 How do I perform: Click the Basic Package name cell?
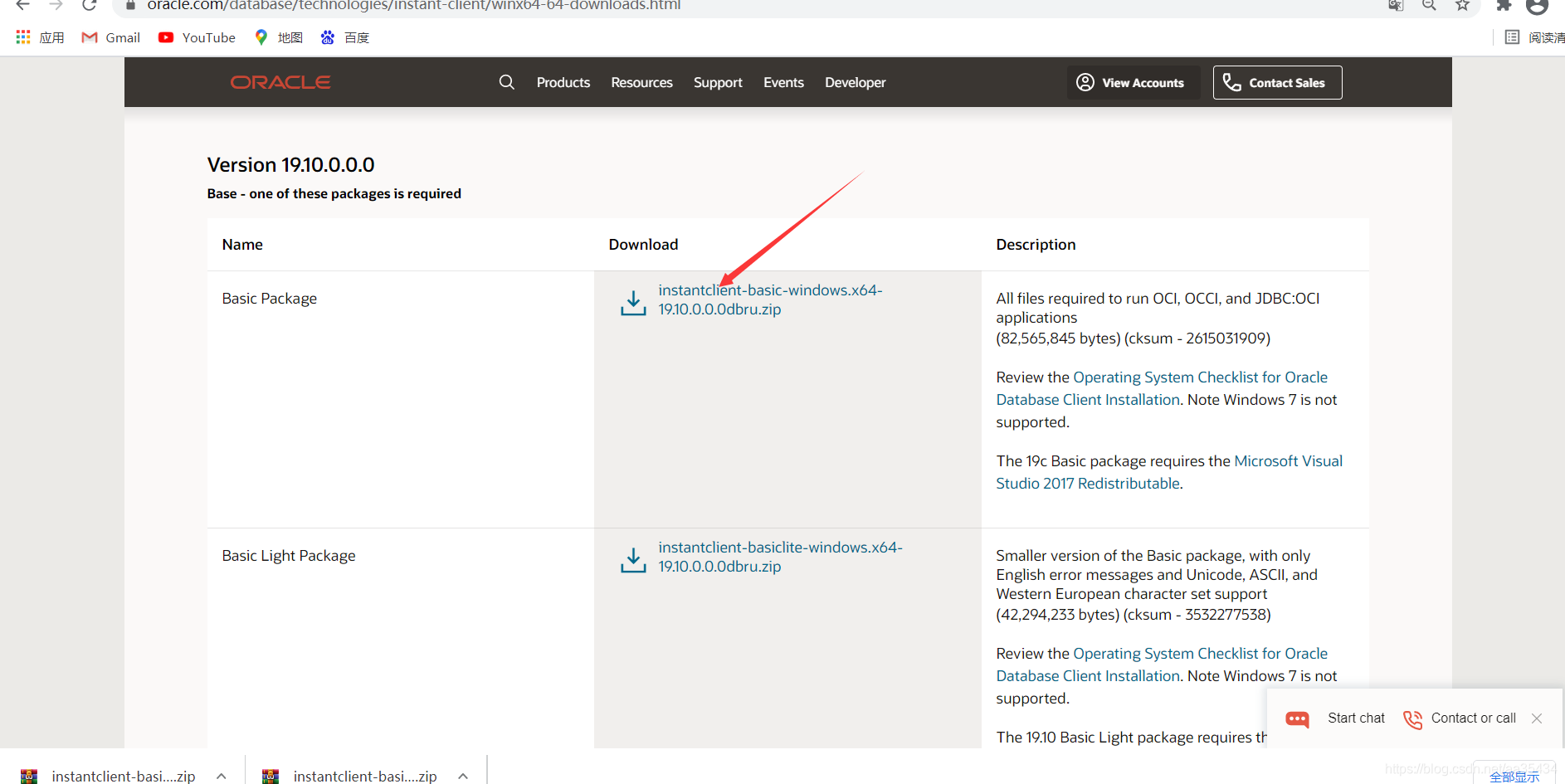pyautogui.click(x=269, y=298)
